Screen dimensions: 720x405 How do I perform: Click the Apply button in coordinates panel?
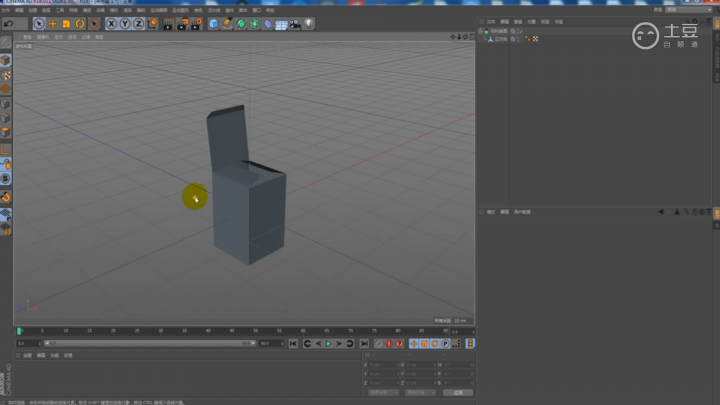(457, 392)
